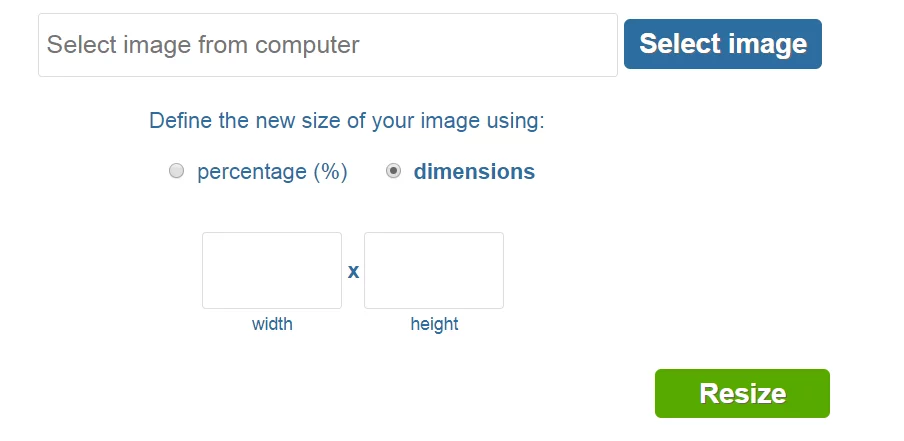Focus the width input box
The width and height of the screenshot is (904, 441).
[x=272, y=270]
